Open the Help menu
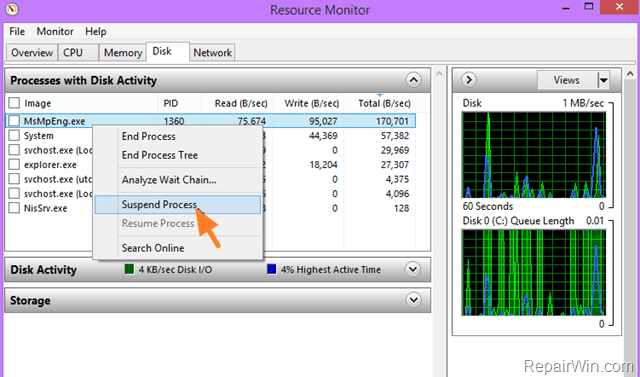 tap(96, 31)
